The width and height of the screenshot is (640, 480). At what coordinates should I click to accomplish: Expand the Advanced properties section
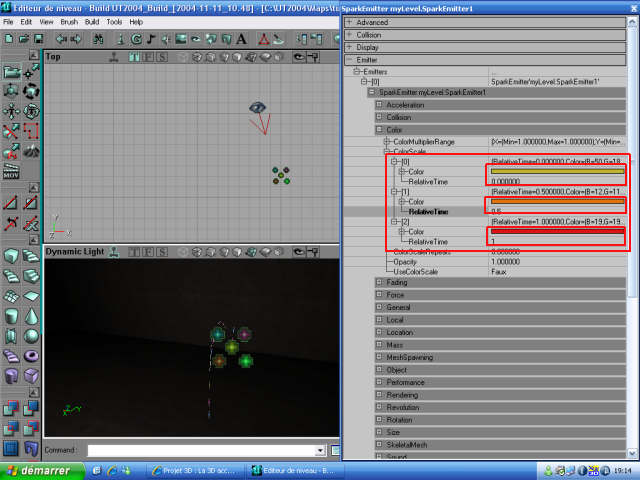click(x=349, y=21)
